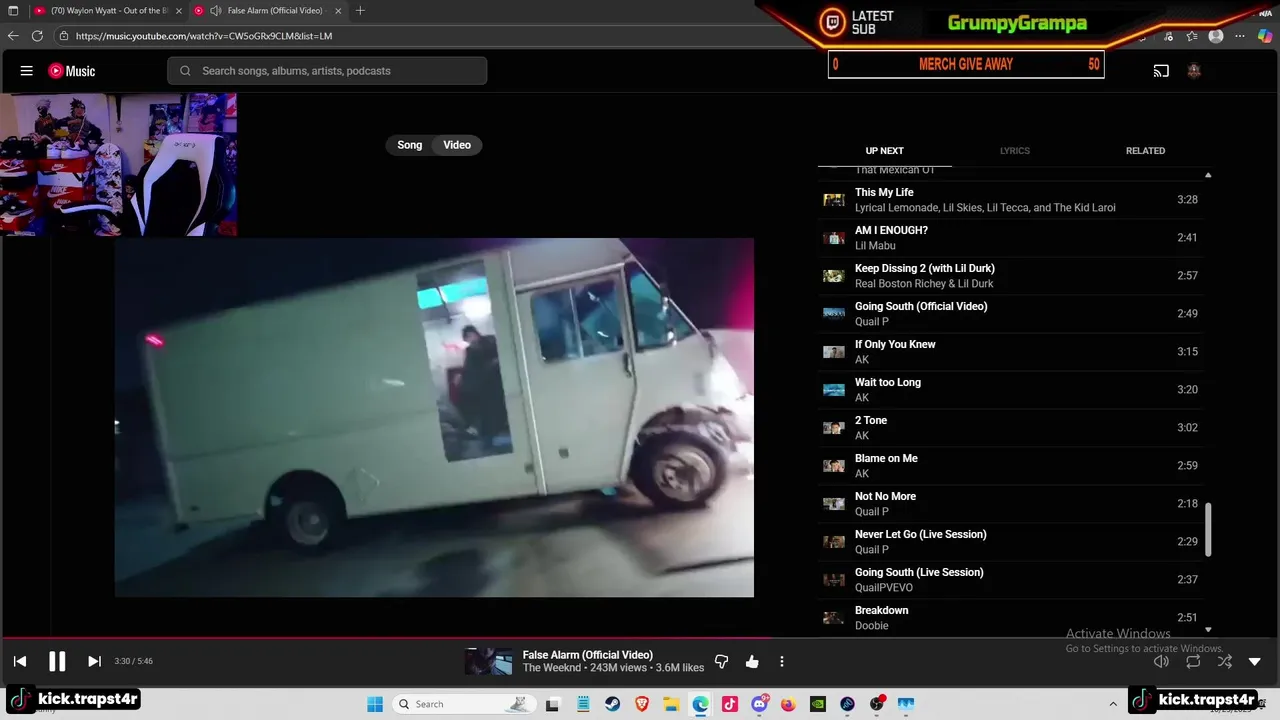The width and height of the screenshot is (1280, 720).
Task: Play If Only You Knew by AK
Action: click(1010, 352)
